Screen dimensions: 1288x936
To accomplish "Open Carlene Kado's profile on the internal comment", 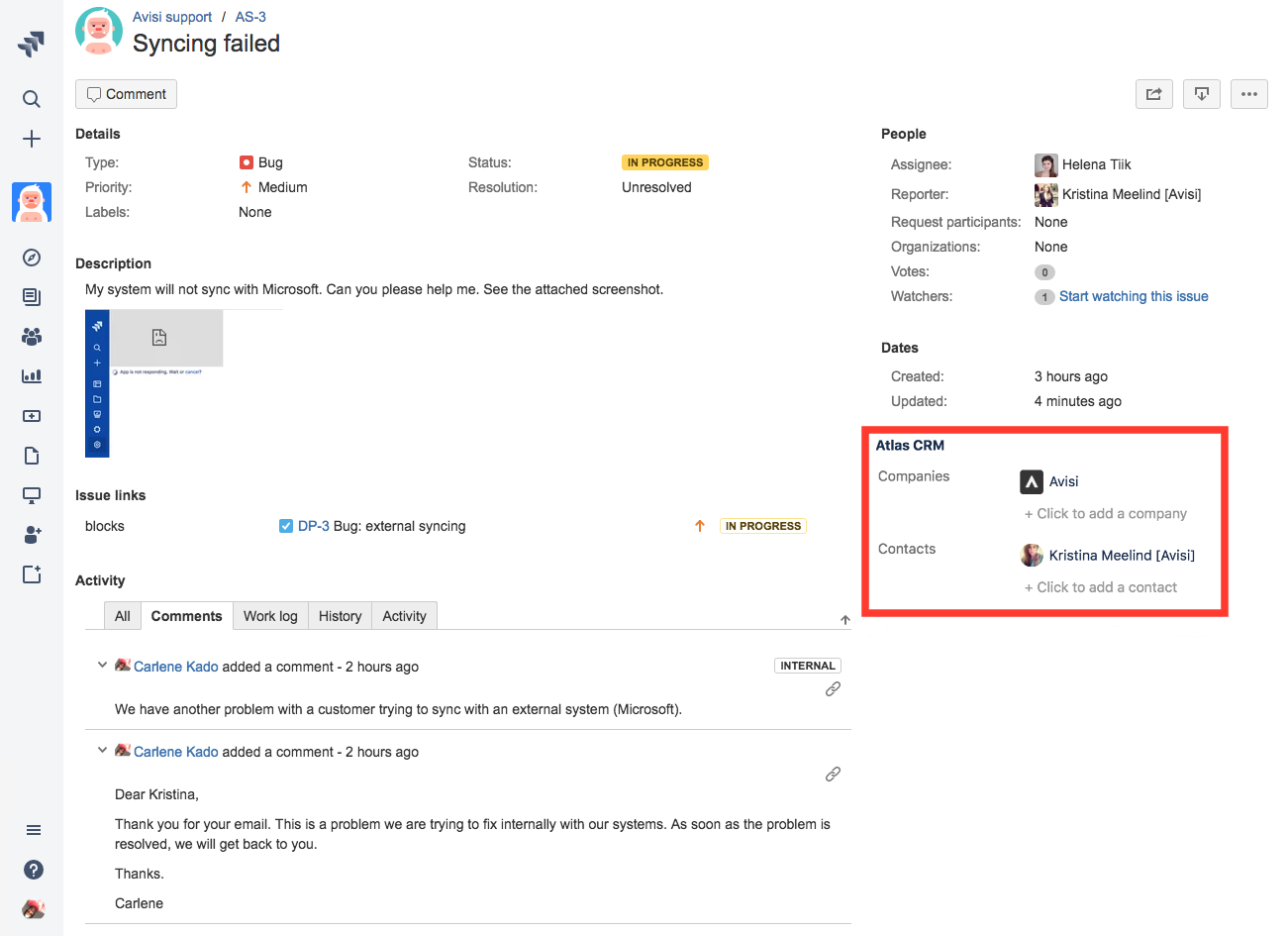I will [176, 667].
